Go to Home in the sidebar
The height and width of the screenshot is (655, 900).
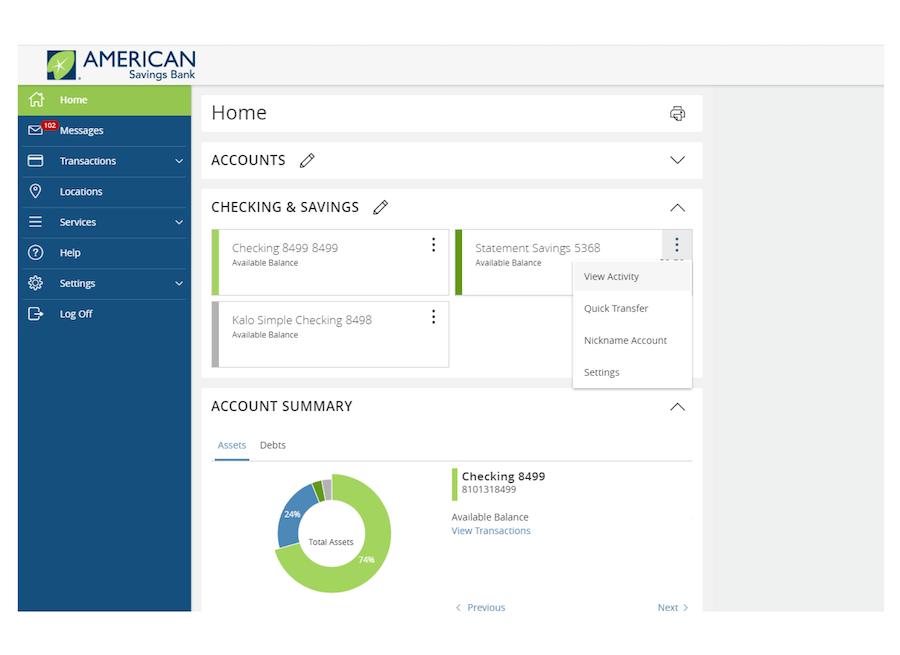[x=104, y=100]
